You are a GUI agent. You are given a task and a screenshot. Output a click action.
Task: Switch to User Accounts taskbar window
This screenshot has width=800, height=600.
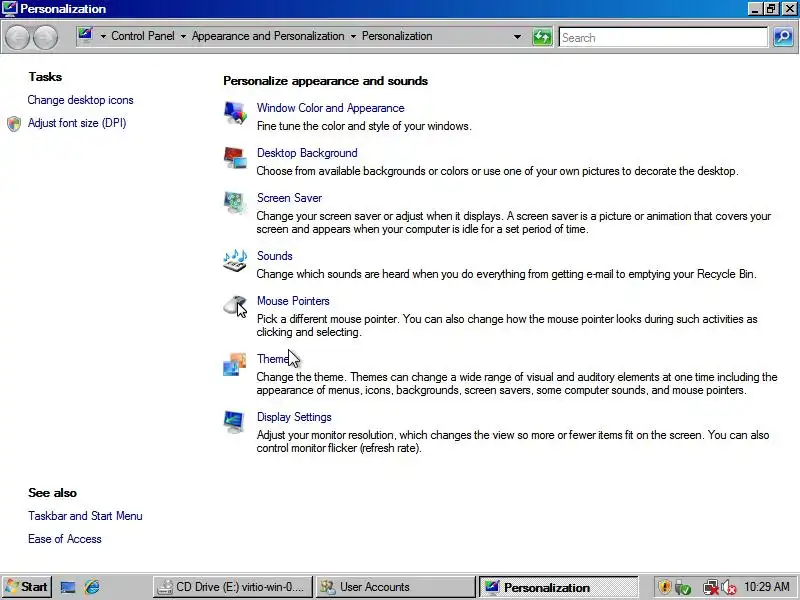[395, 587]
